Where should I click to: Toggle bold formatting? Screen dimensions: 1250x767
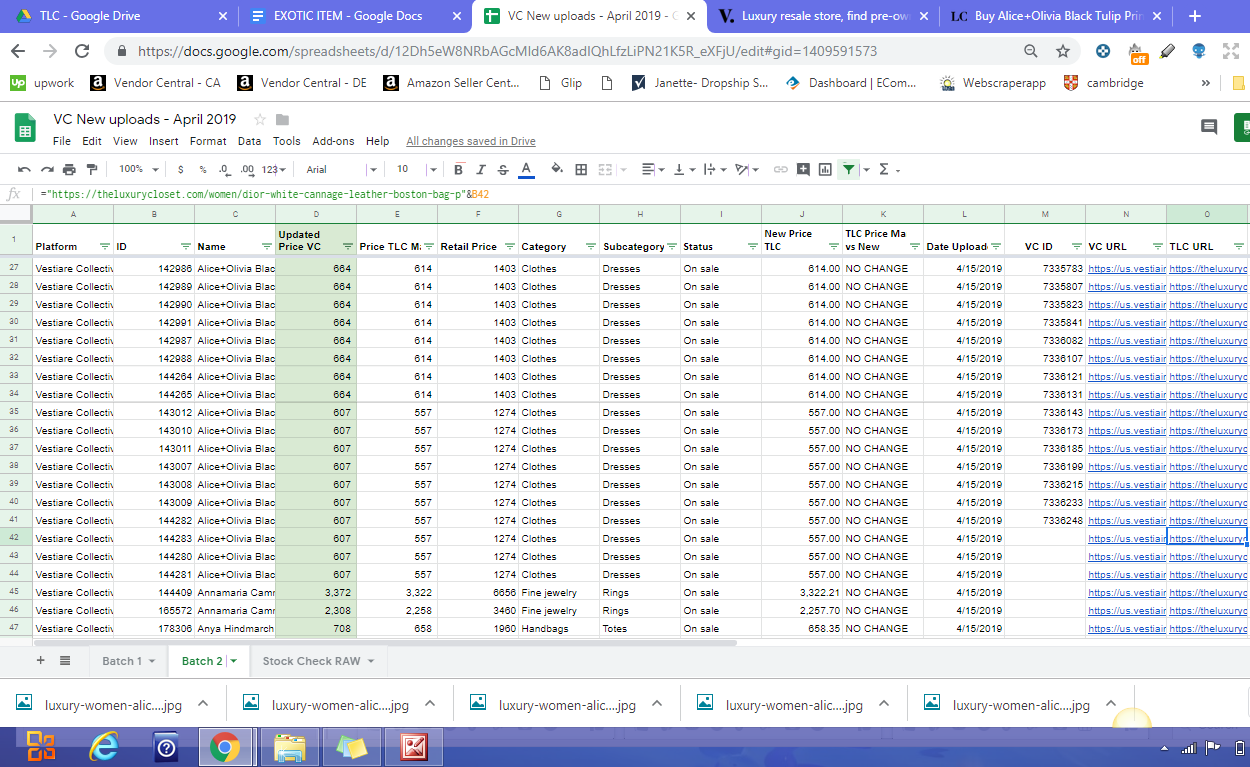tap(459, 170)
